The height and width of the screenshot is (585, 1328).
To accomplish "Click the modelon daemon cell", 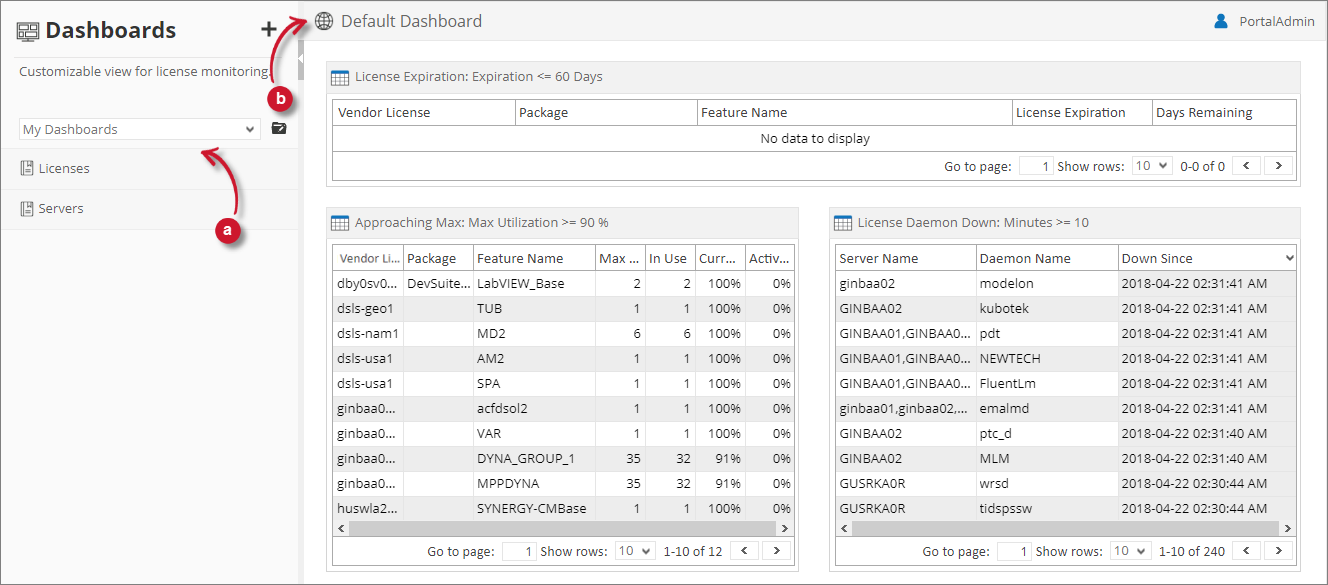I will click(x=1047, y=284).
